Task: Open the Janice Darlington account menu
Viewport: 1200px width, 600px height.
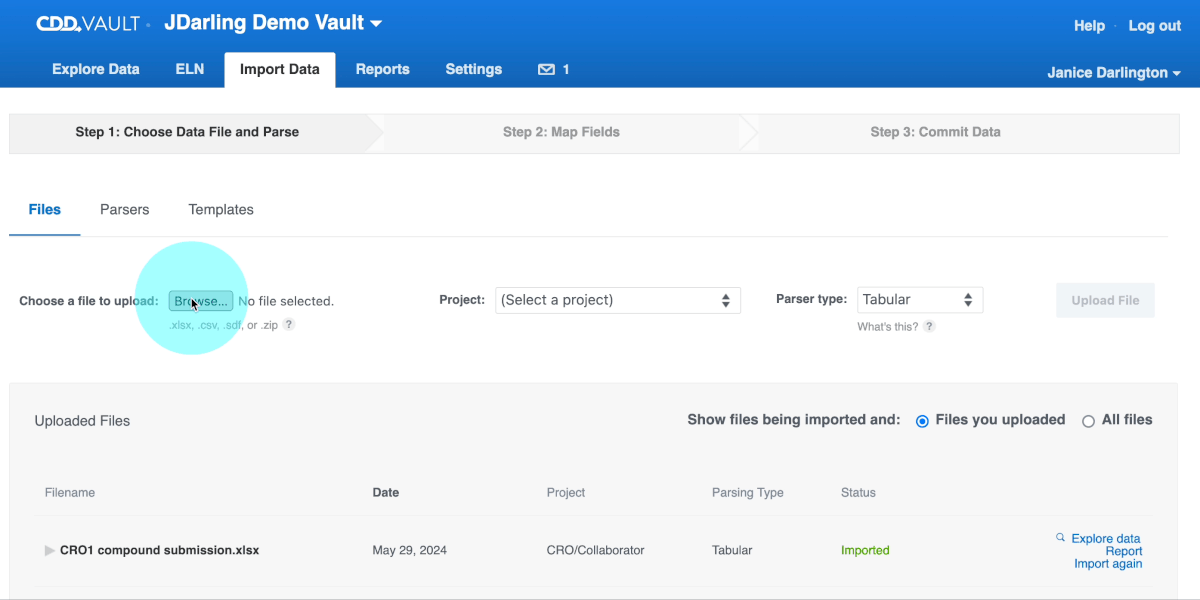Action: 1113,72
